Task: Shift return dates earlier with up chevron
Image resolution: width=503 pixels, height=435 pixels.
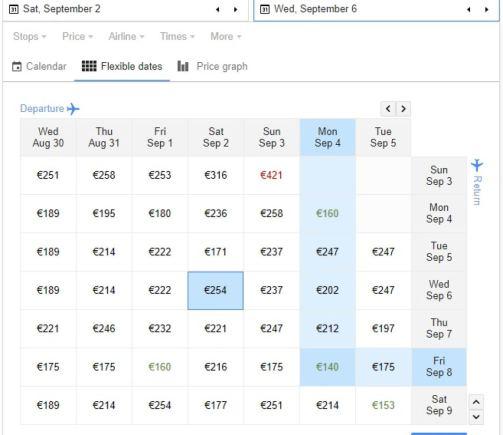Action: 476,402
